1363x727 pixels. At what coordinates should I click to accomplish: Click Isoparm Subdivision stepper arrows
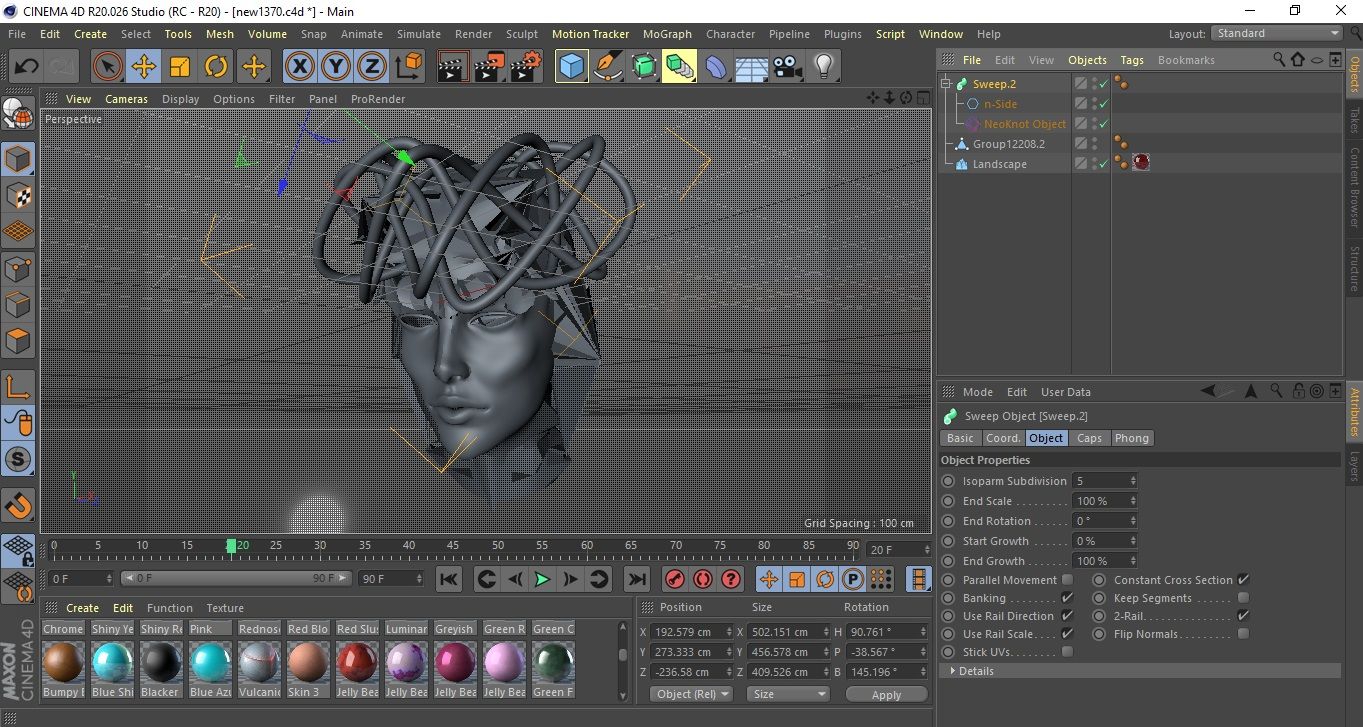[1133, 481]
